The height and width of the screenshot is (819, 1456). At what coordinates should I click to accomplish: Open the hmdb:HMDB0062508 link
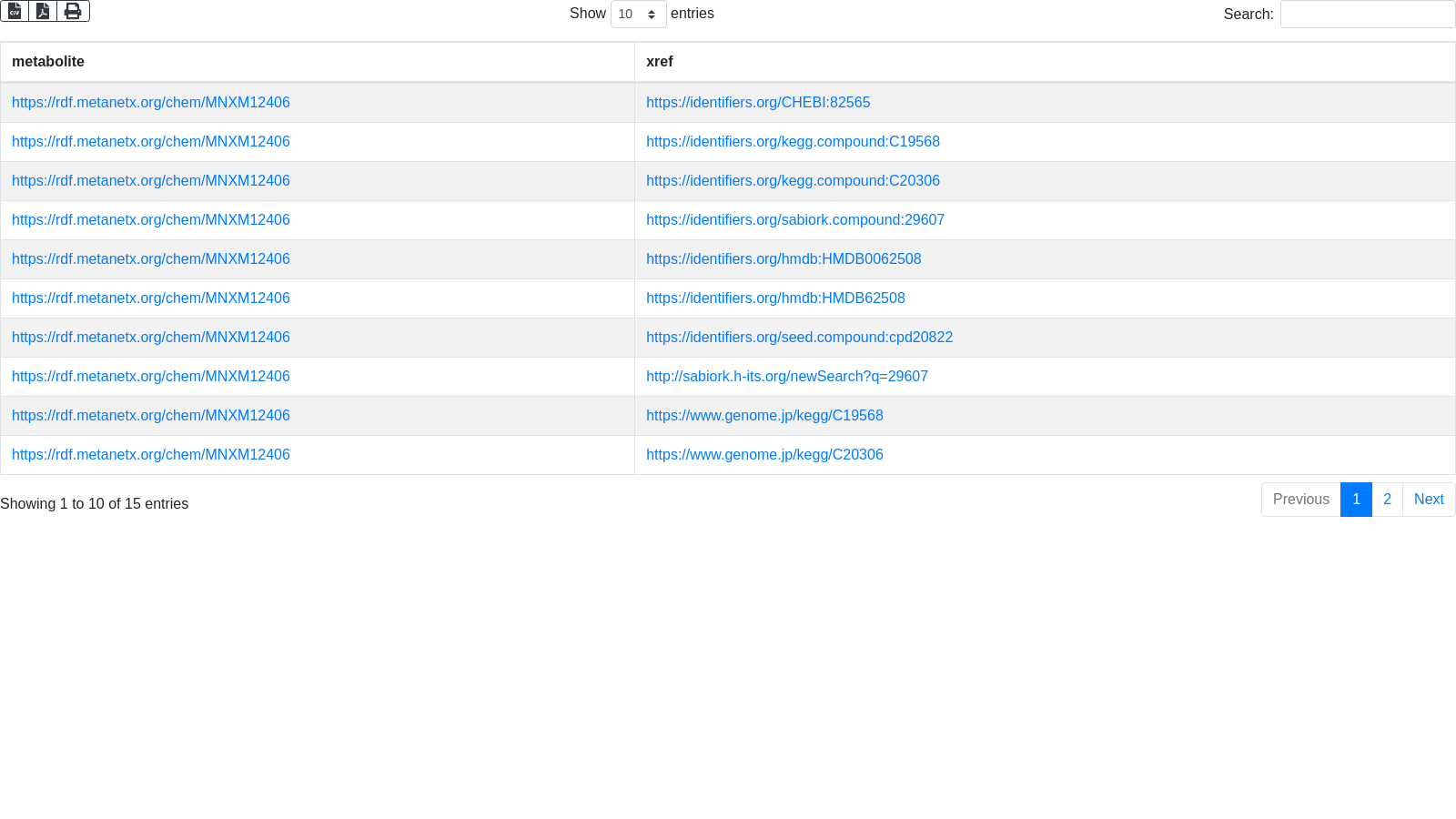[x=783, y=259]
